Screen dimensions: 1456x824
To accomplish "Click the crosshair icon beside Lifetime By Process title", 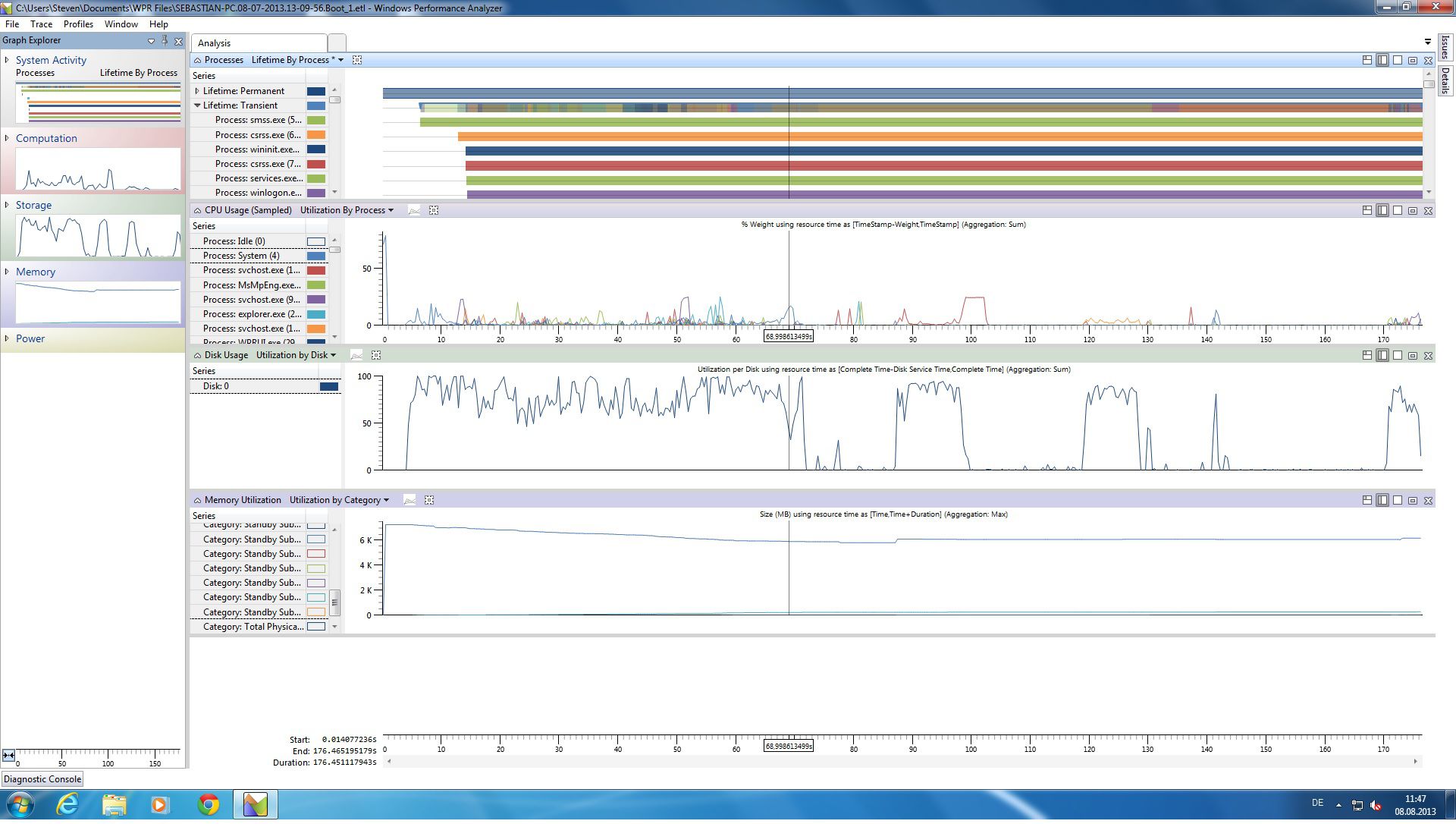I will pos(356,59).
